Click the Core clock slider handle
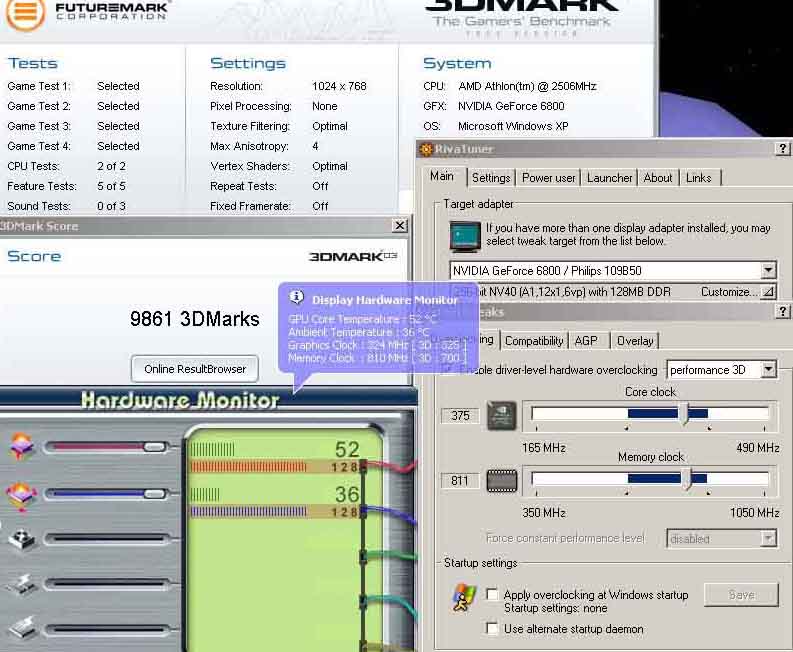793x652 pixels. pyautogui.click(x=684, y=413)
